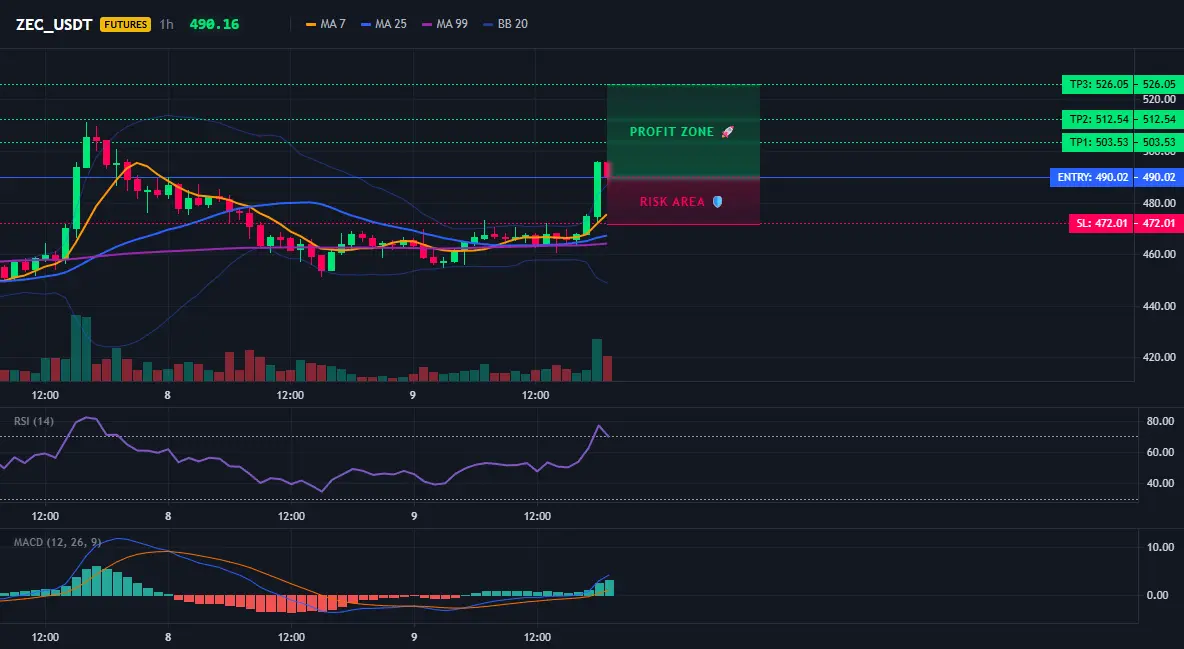Click the 520.00 price axis value
This screenshot has height=649, width=1184.
tap(1159, 99)
